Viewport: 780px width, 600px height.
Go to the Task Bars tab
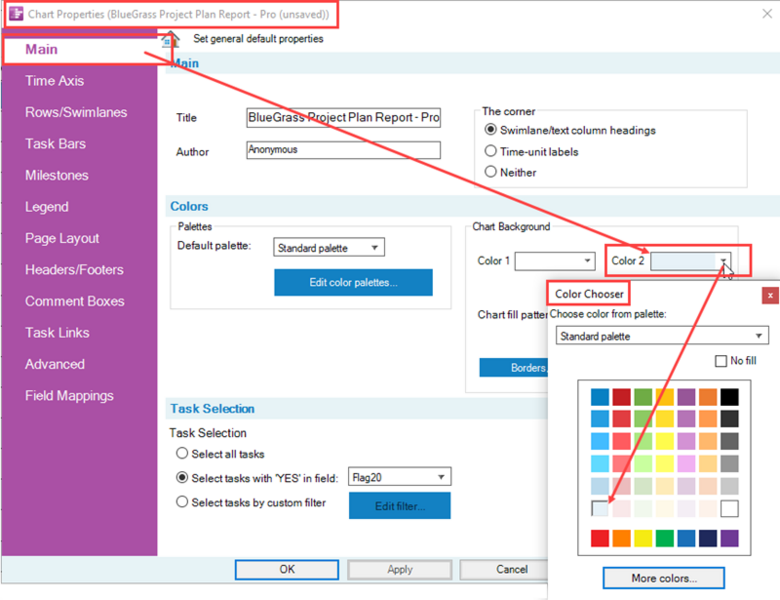[56, 144]
